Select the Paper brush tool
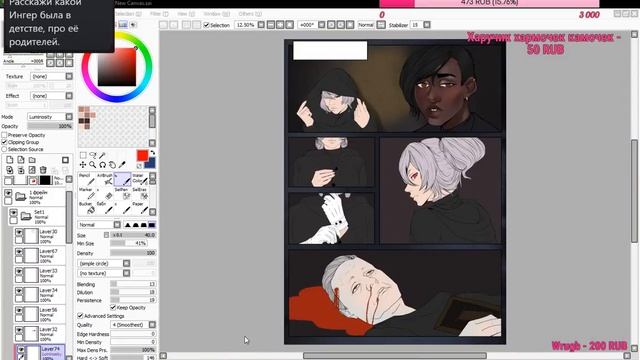The width and height of the screenshot is (640, 360). pos(140,207)
